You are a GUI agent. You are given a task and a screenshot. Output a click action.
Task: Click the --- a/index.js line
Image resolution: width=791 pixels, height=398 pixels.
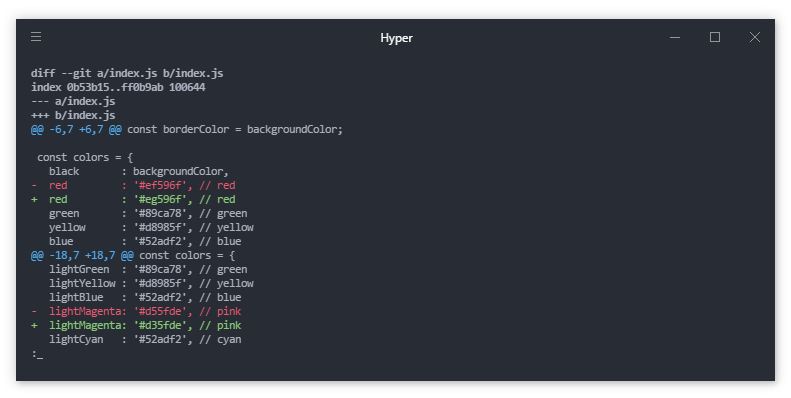73,101
